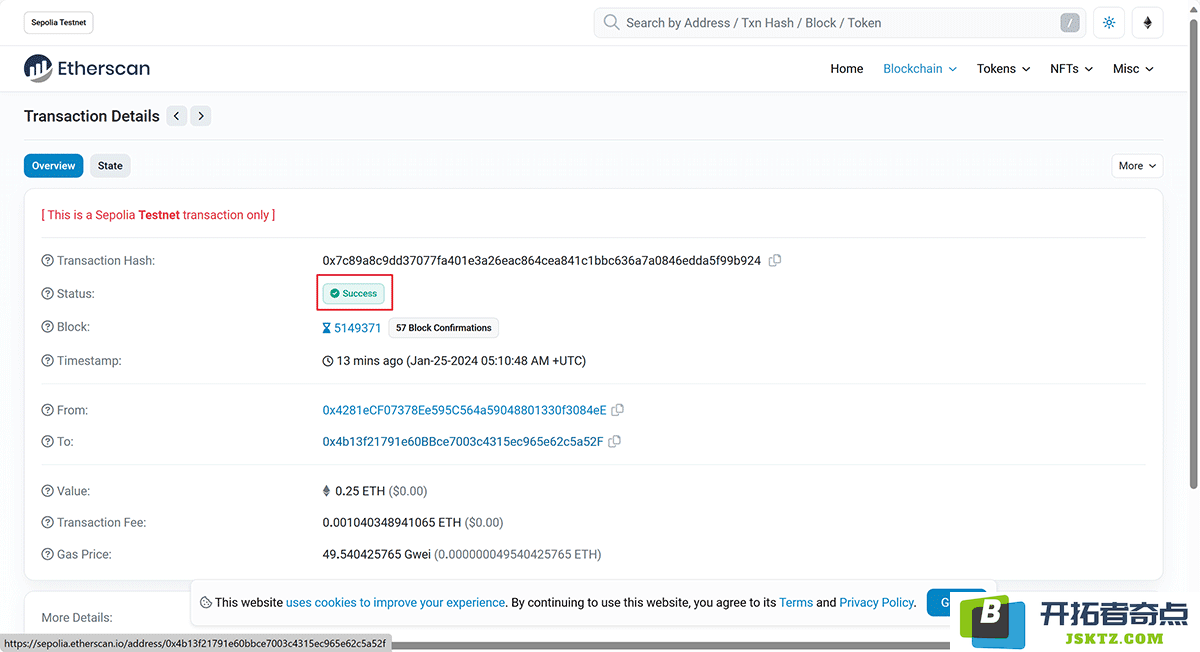Click help icon beside Transaction Fee
Screen dimensions: 1200x652
point(47,522)
